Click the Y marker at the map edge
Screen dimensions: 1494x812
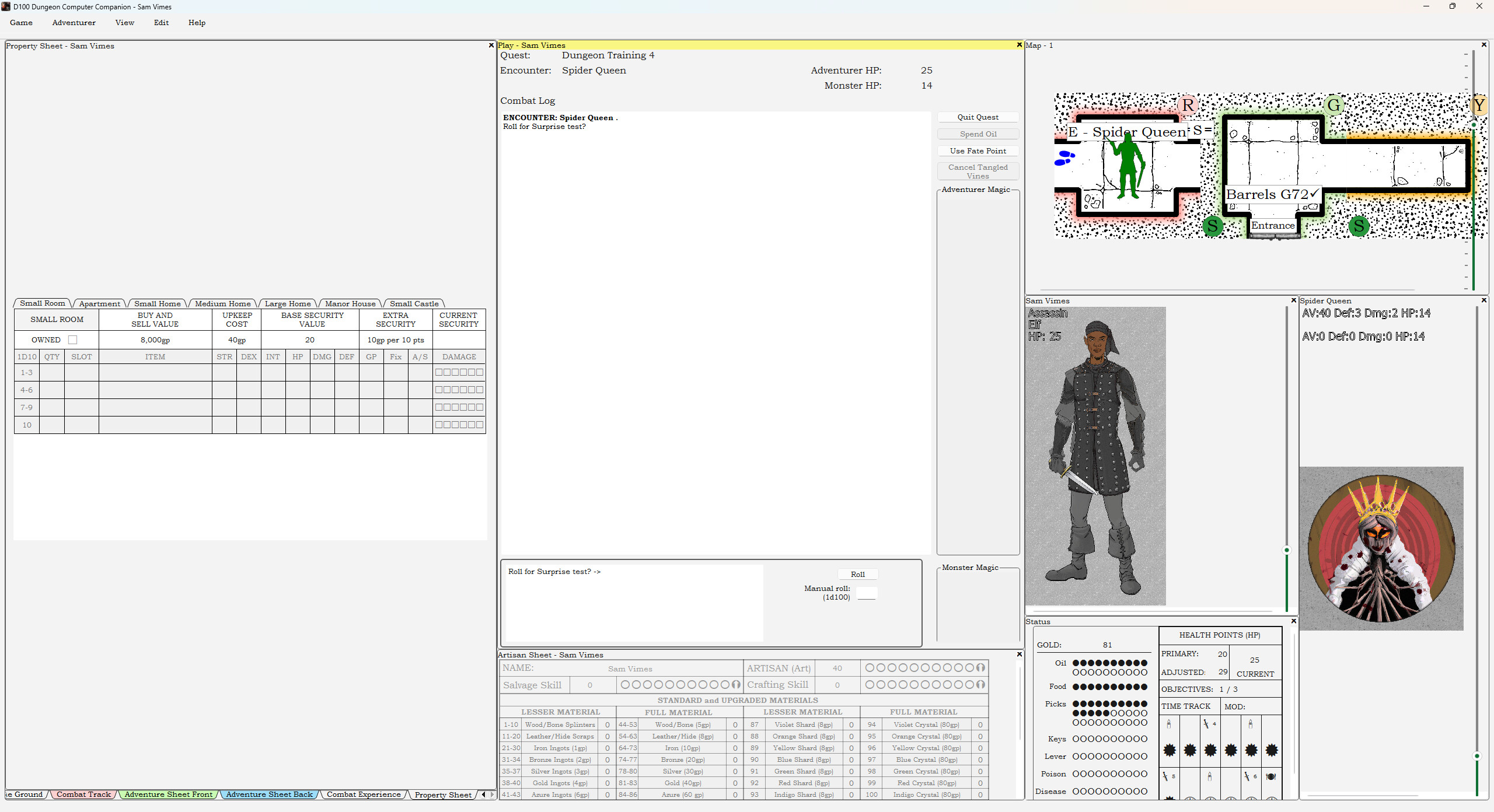click(1480, 105)
